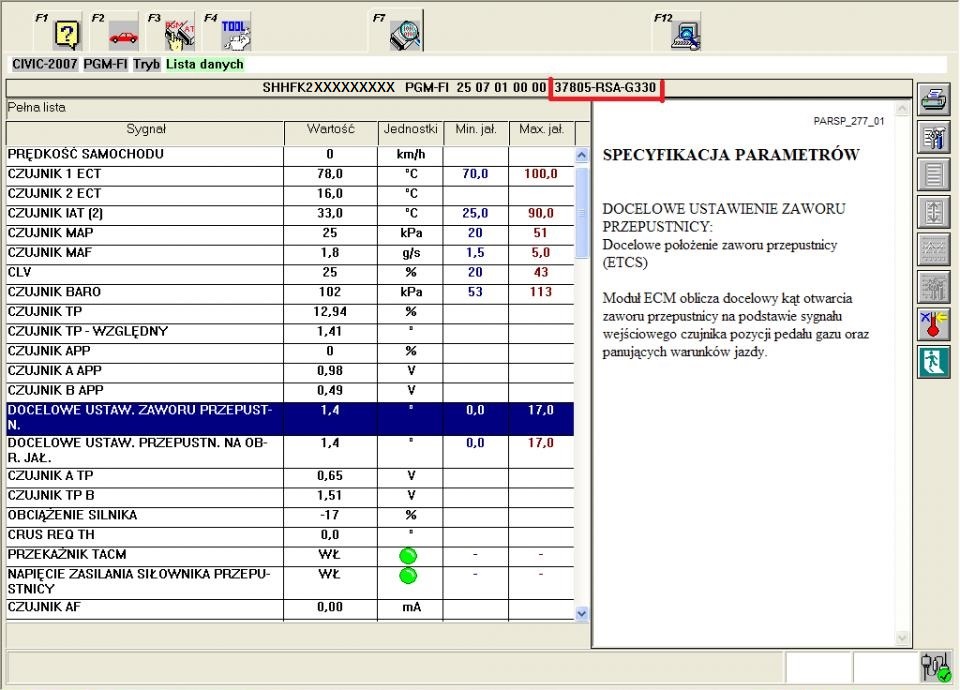Click the Sygnał column header
Viewport: 960px width, 690px height.
coord(145,133)
